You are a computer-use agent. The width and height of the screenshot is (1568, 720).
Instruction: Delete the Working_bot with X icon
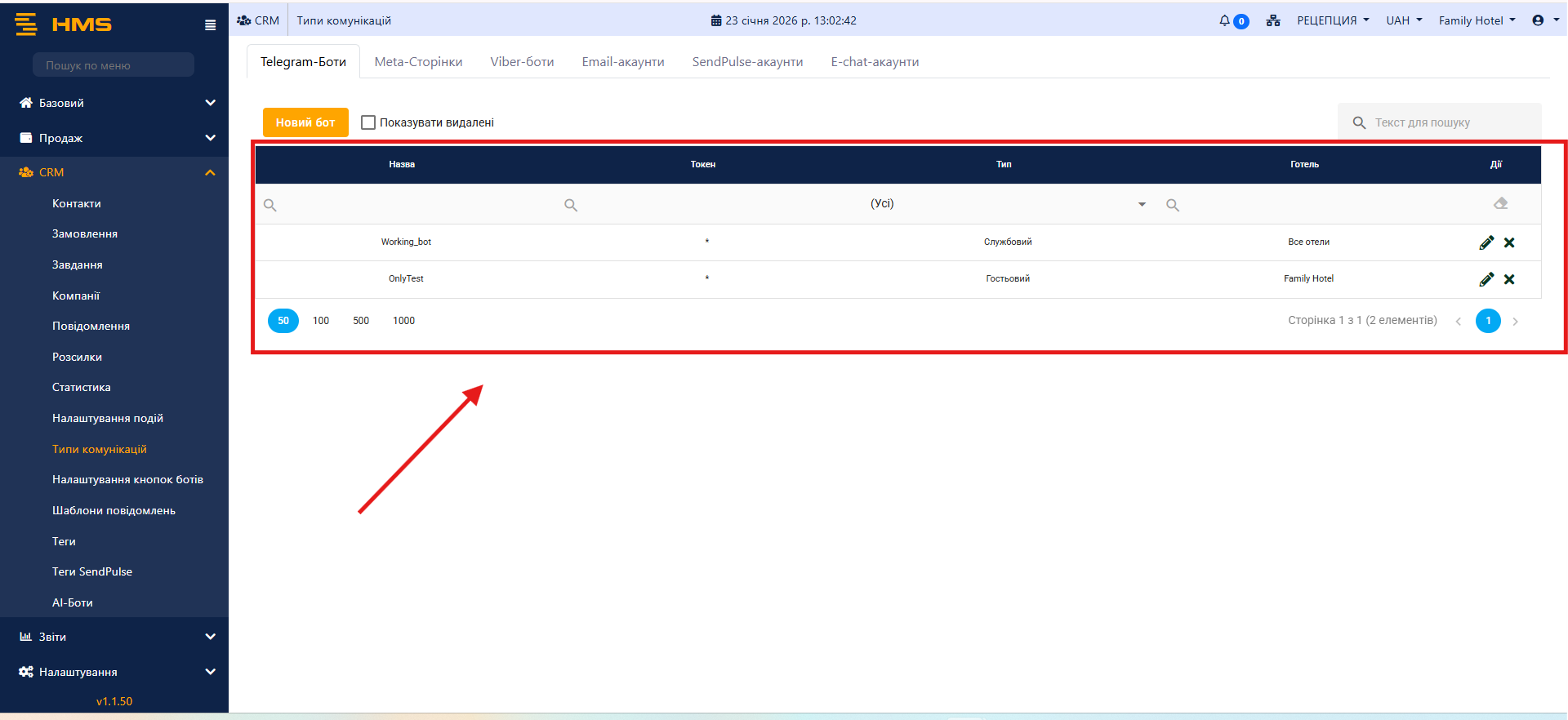(1509, 242)
